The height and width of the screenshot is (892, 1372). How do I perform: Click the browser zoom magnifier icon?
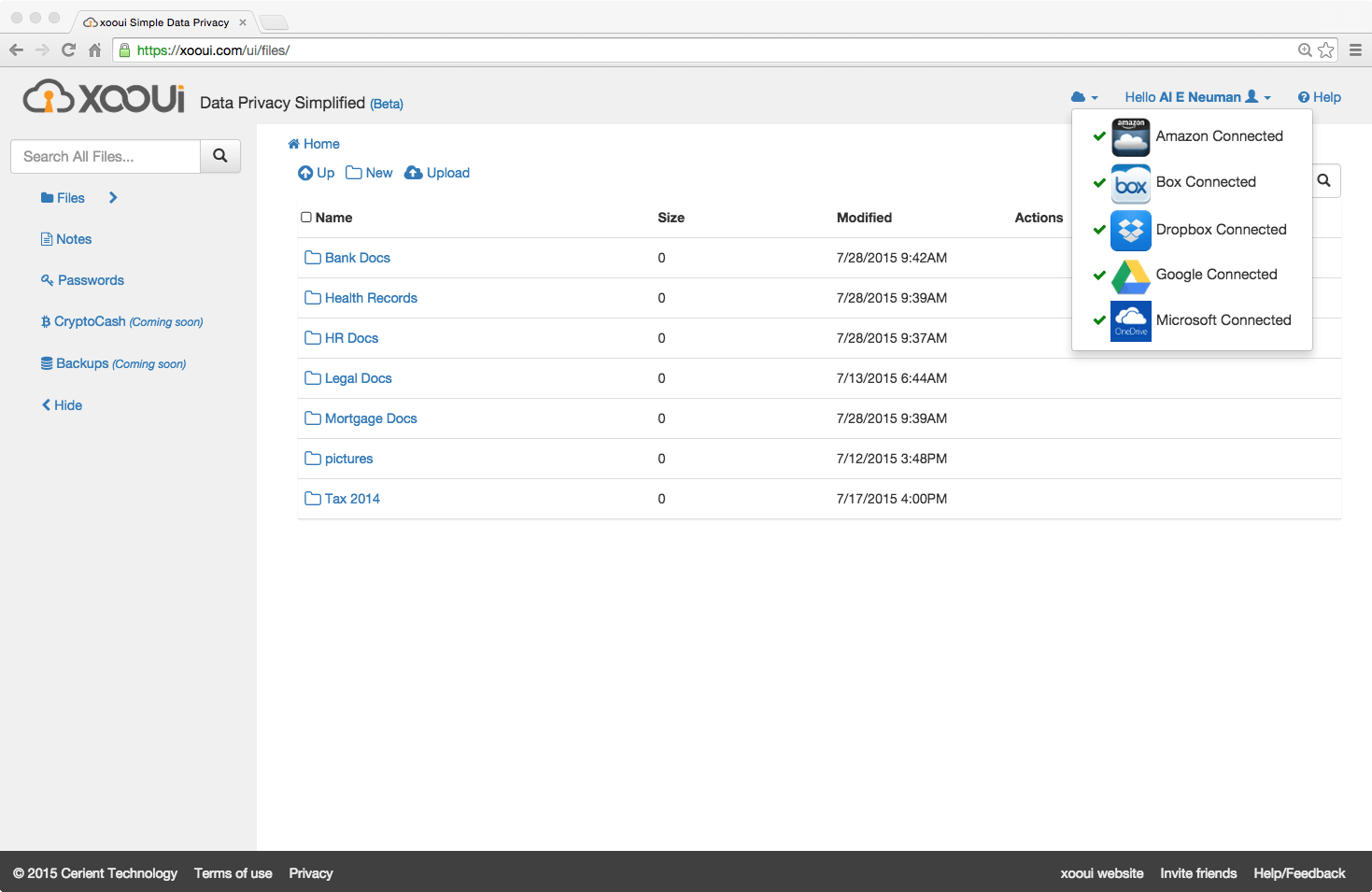[1305, 50]
